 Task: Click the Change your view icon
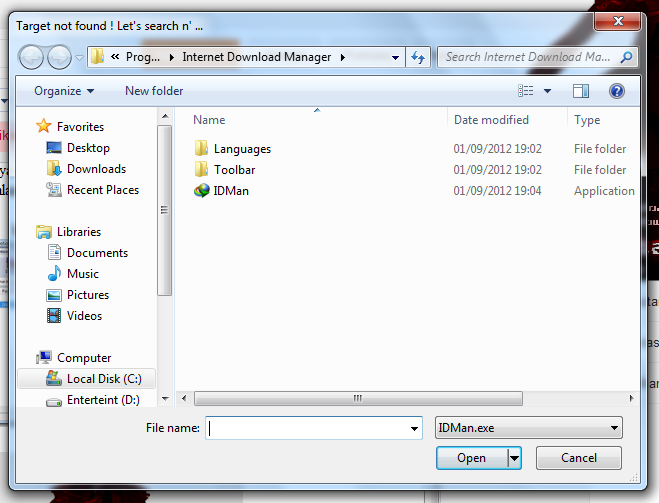click(x=526, y=91)
